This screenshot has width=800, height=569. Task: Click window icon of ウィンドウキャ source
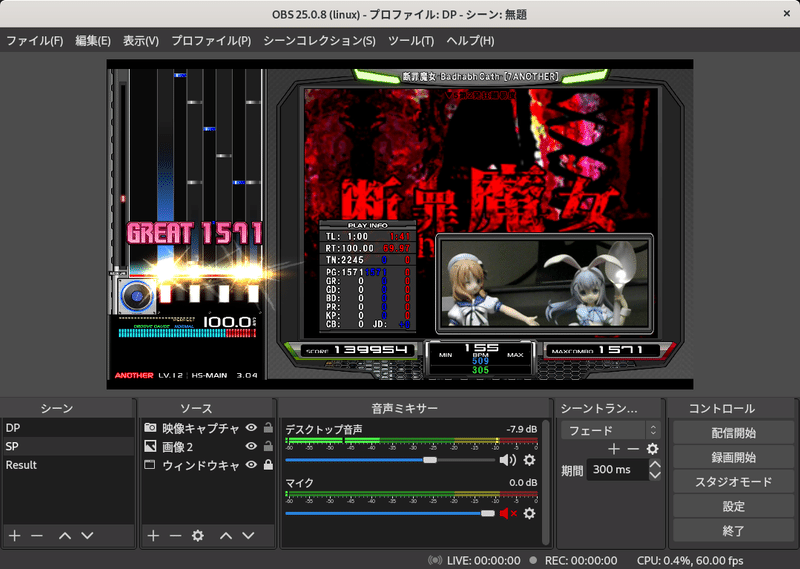point(149,464)
